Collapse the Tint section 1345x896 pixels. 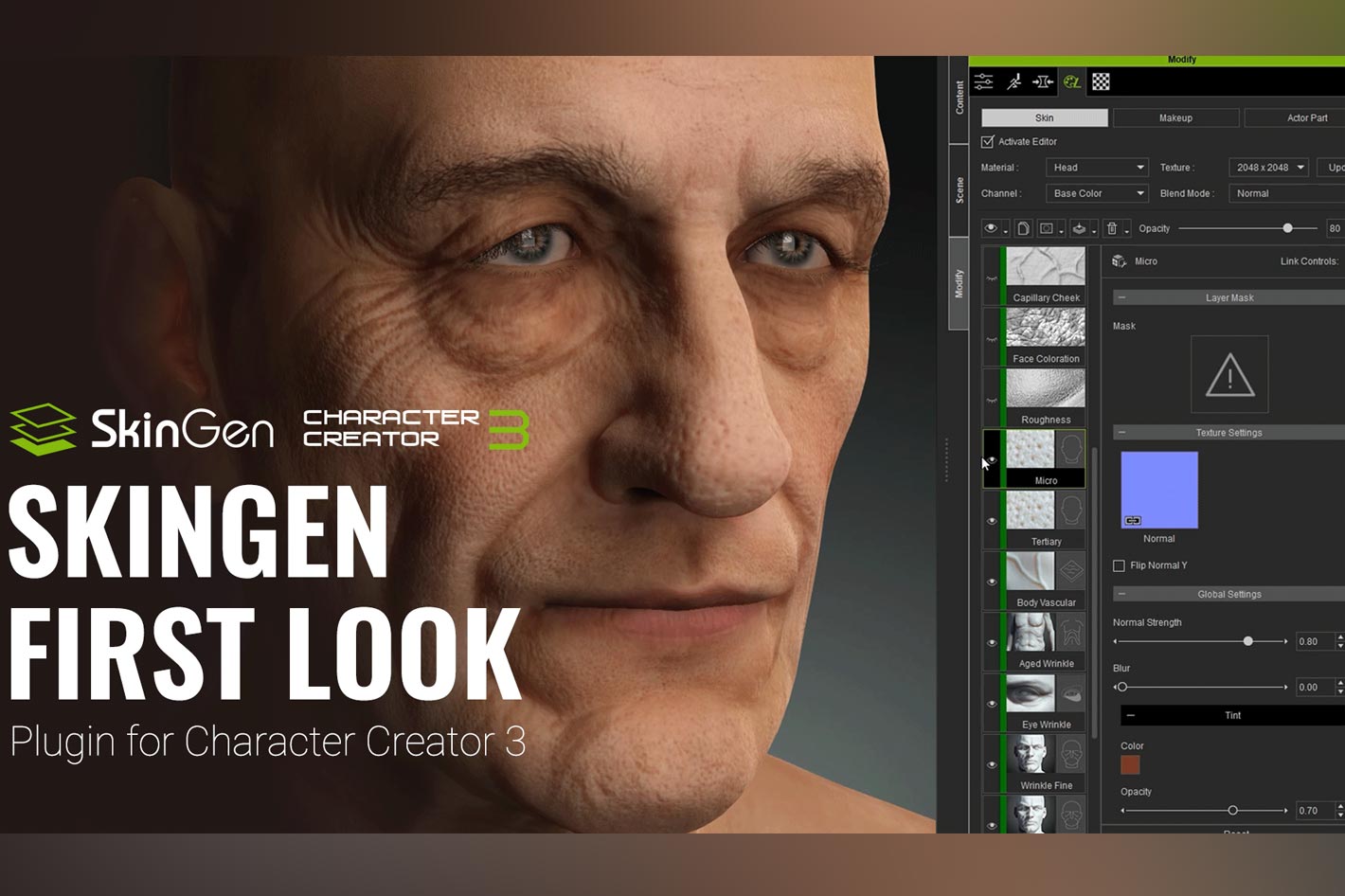[x=1130, y=715]
